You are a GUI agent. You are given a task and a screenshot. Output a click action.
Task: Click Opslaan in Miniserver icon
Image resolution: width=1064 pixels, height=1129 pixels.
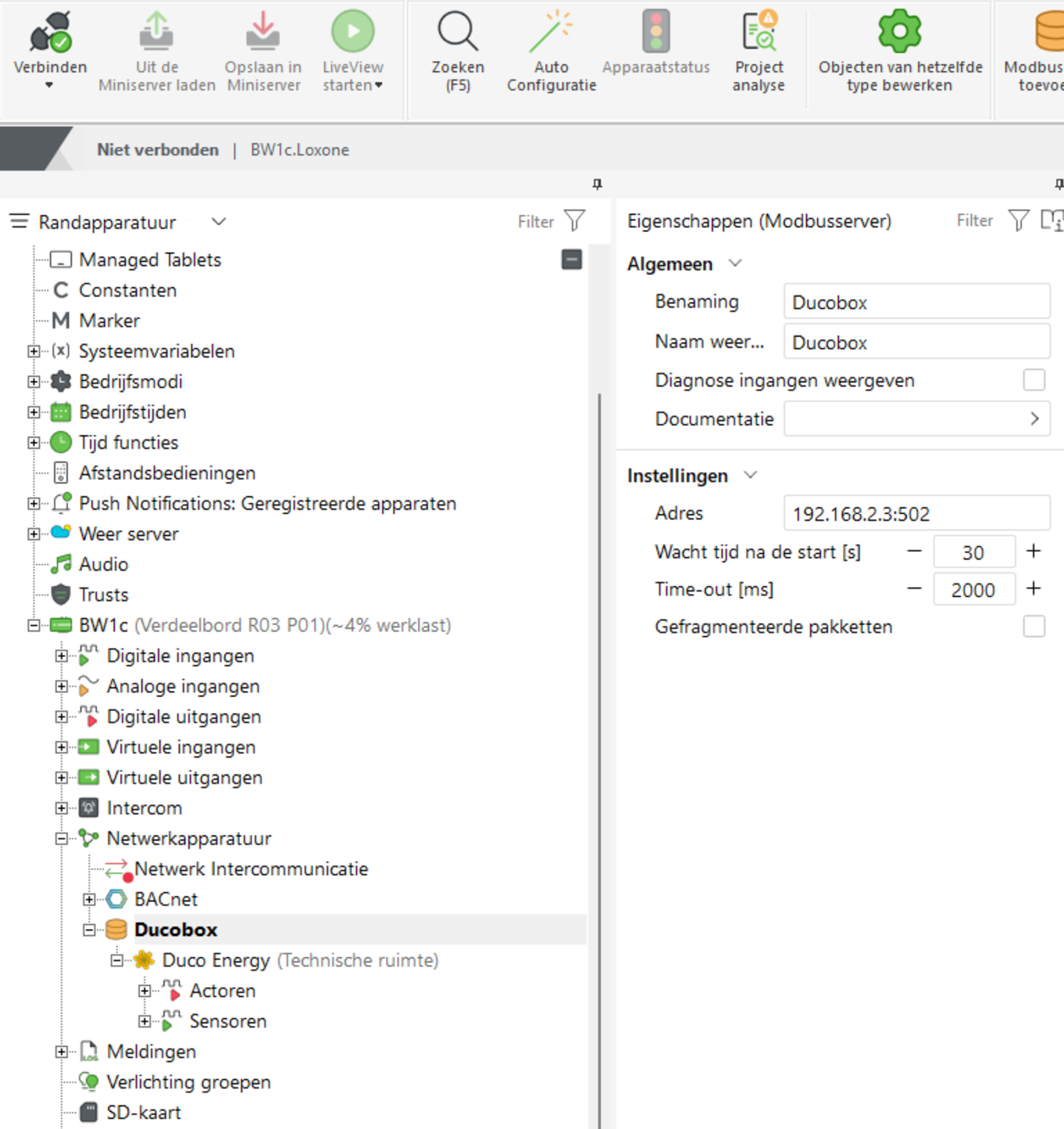point(263,31)
